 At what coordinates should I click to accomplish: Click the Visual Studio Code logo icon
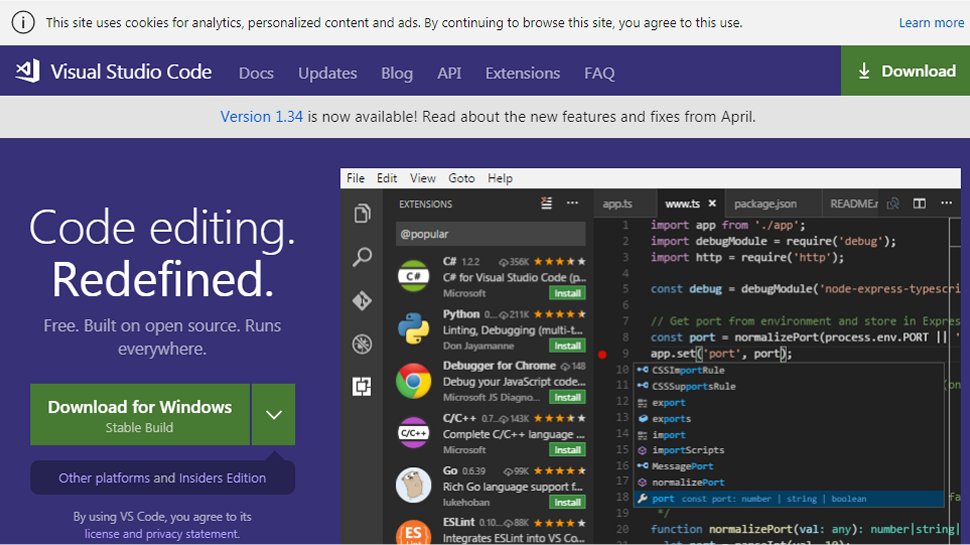click(x=28, y=71)
